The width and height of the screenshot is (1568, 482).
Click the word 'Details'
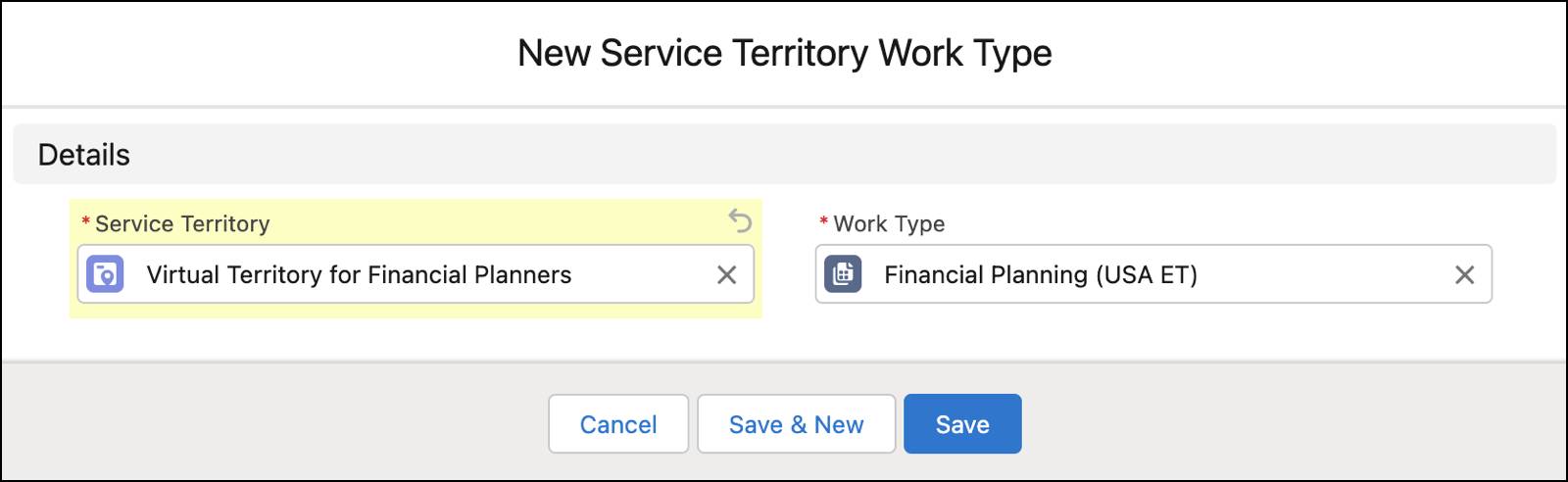click(83, 155)
